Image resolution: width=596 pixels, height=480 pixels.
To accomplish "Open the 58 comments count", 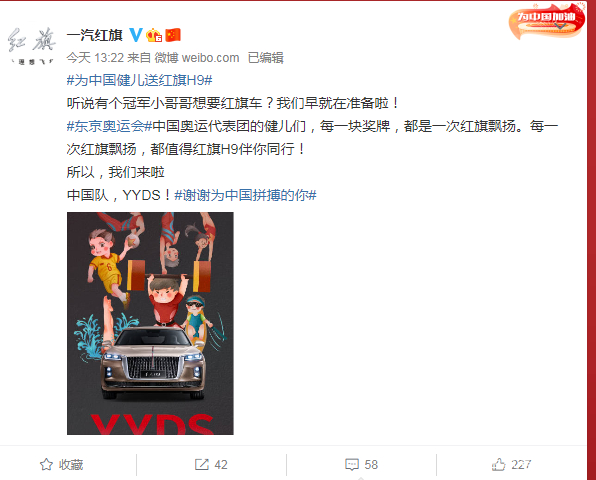I will pyautogui.click(x=371, y=464).
